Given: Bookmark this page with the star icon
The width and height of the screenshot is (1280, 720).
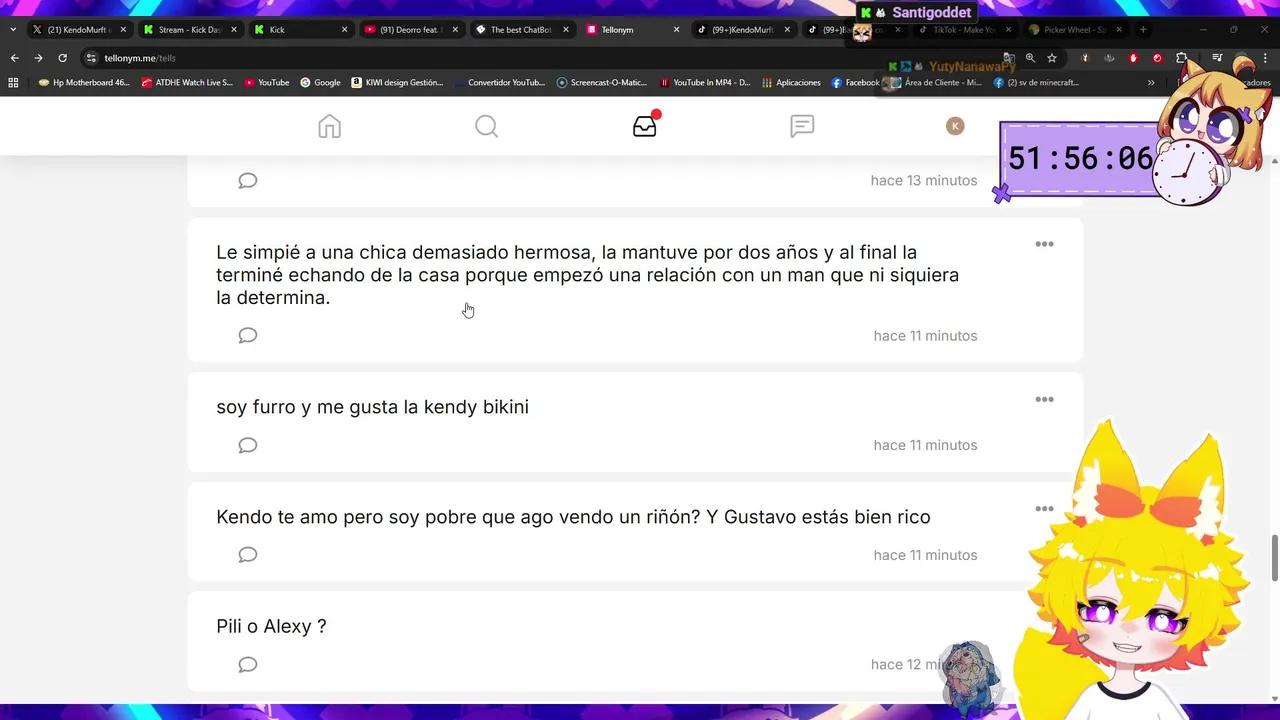Looking at the screenshot, I should point(1052,58).
